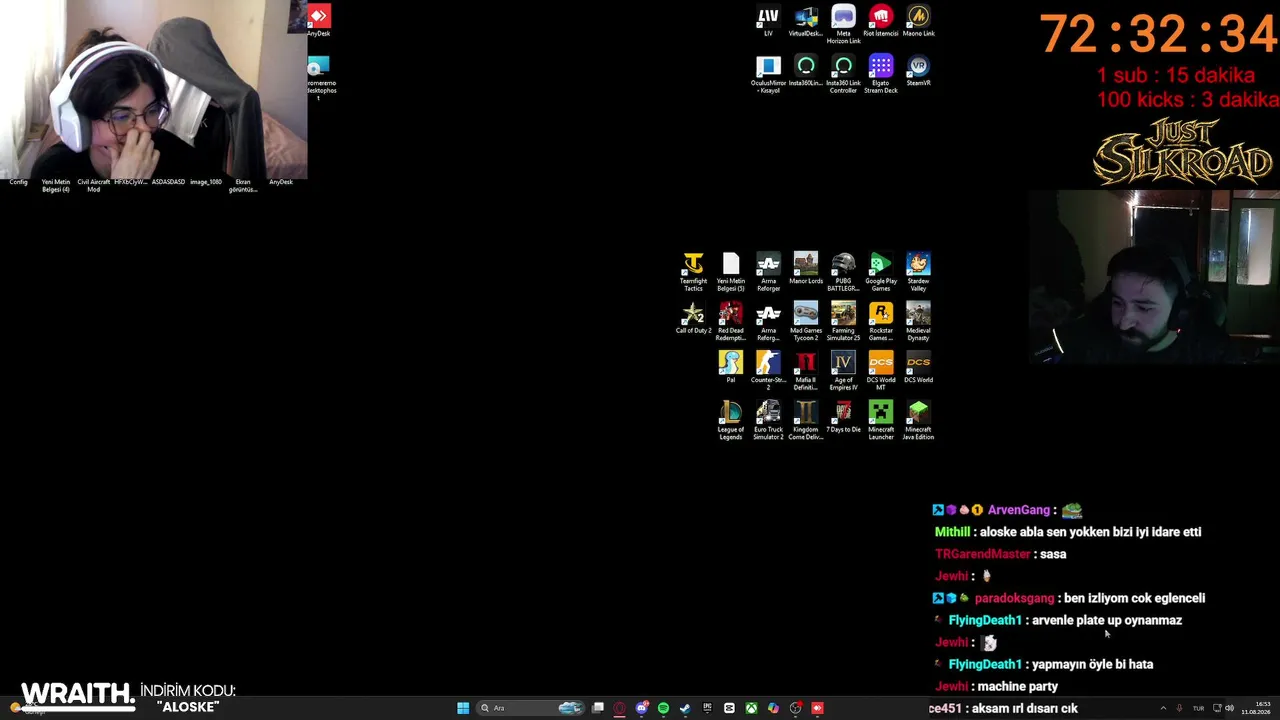Launch Mad Games Tycoon 2

[806, 322]
